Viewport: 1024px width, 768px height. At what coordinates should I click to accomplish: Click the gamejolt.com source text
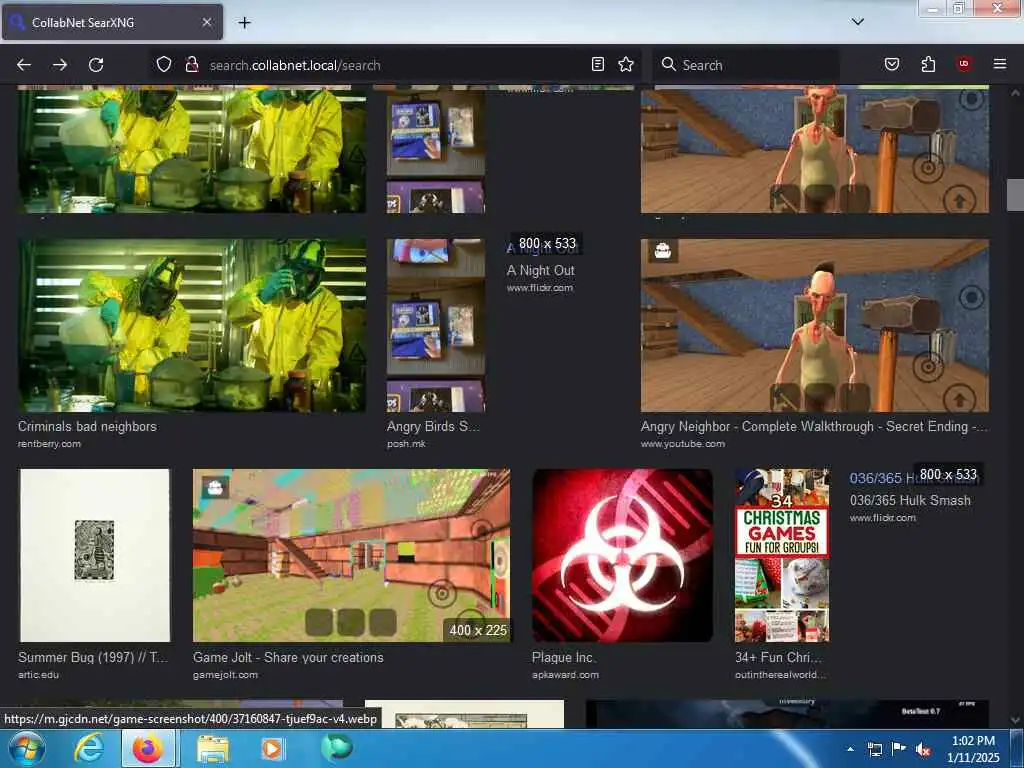click(x=225, y=675)
